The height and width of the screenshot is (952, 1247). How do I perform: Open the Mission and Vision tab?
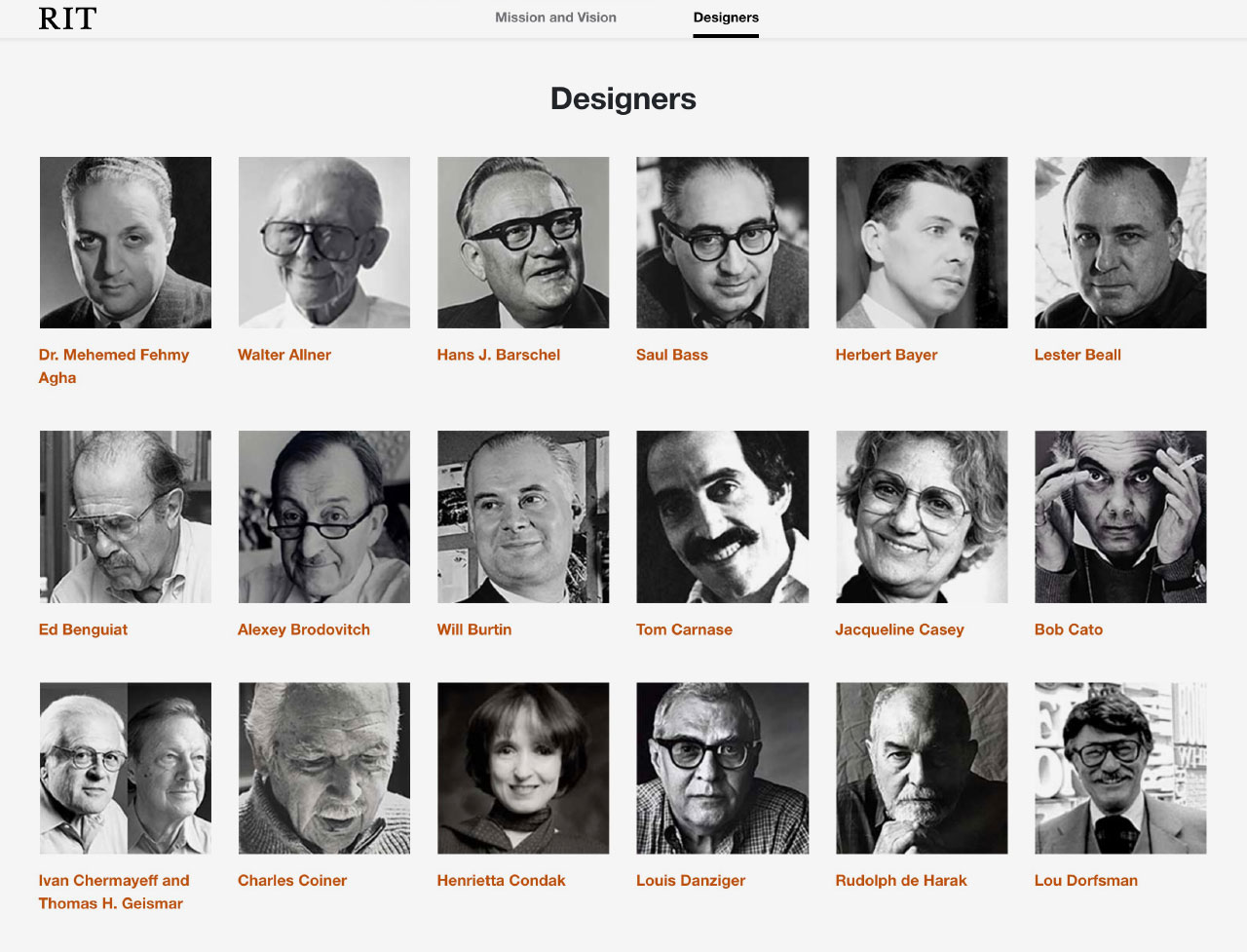555,18
